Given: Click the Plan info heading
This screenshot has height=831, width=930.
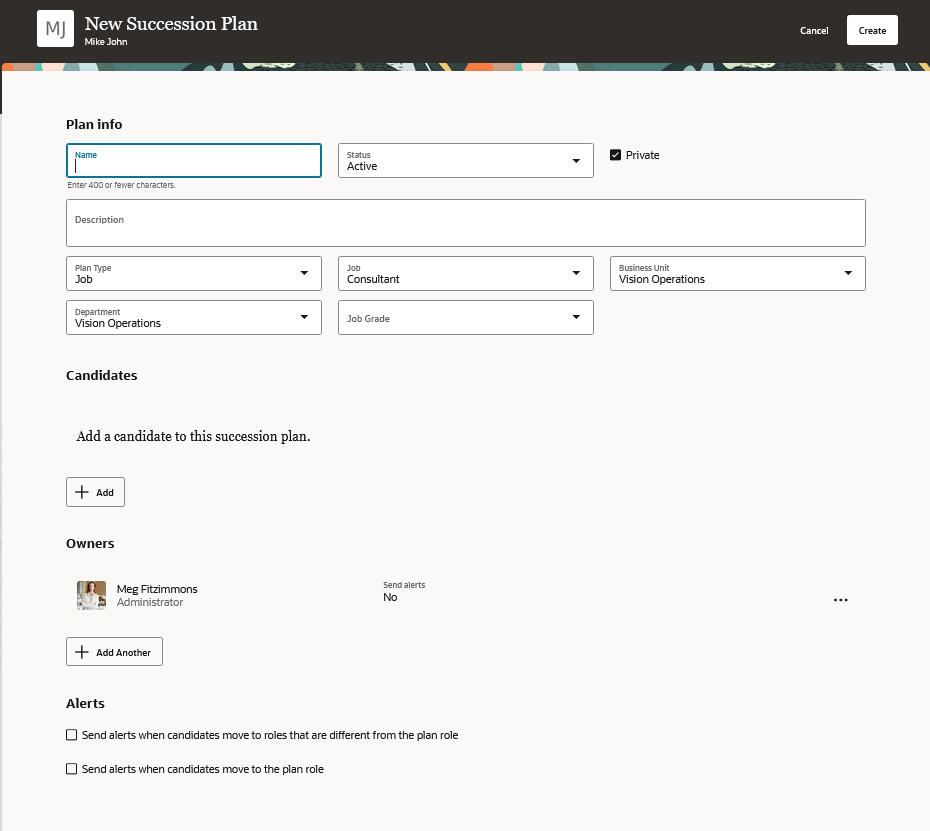Looking at the screenshot, I should click(x=94, y=124).
